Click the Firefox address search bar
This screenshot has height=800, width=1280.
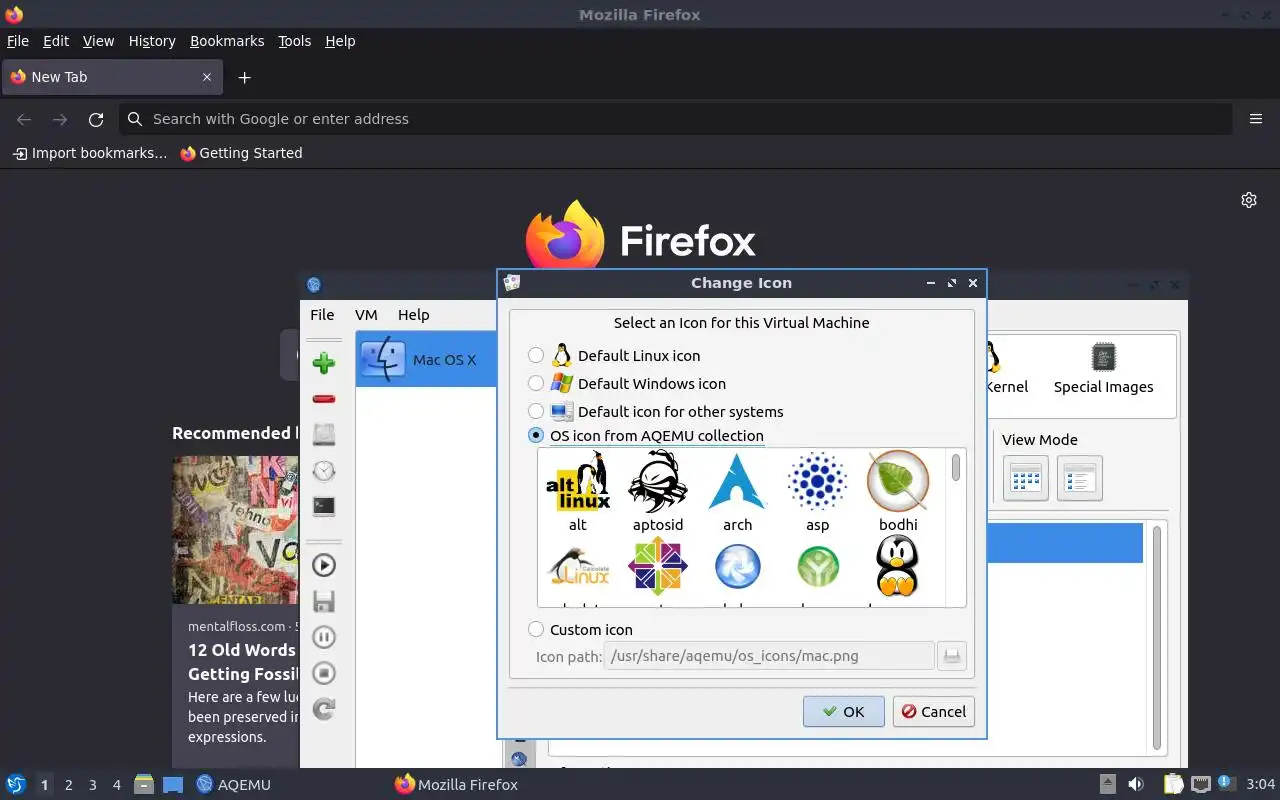click(x=675, y=119)
